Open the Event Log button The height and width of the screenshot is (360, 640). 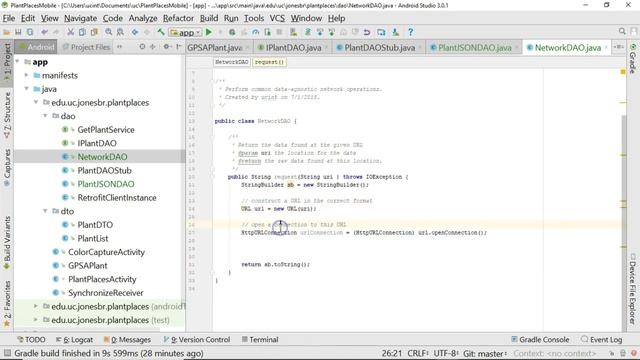pos(602,340)
